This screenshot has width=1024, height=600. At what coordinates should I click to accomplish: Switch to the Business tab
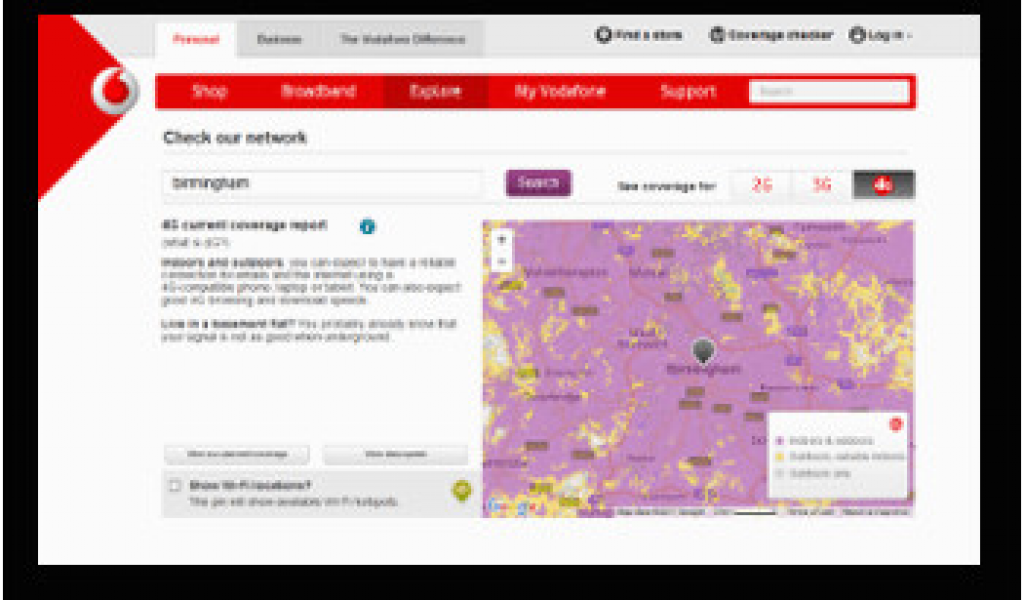(x=280, y=39)
